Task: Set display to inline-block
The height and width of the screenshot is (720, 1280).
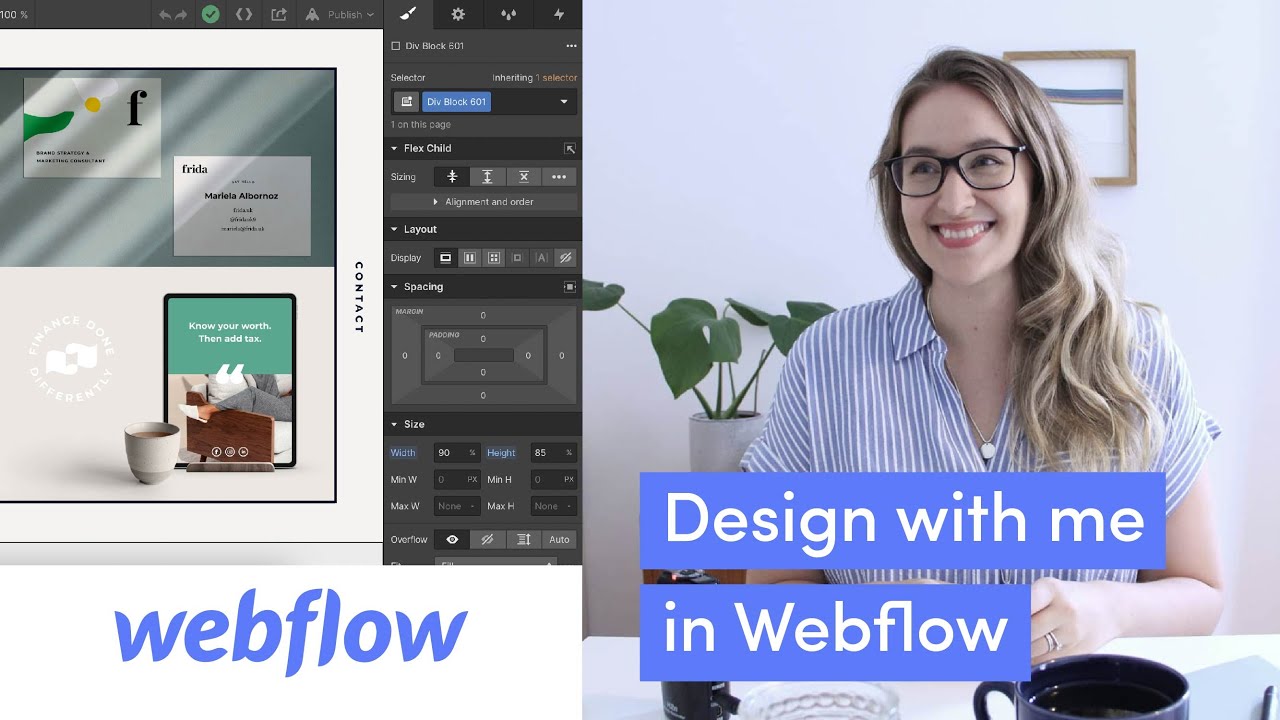Action: click(x=517, y=258)
